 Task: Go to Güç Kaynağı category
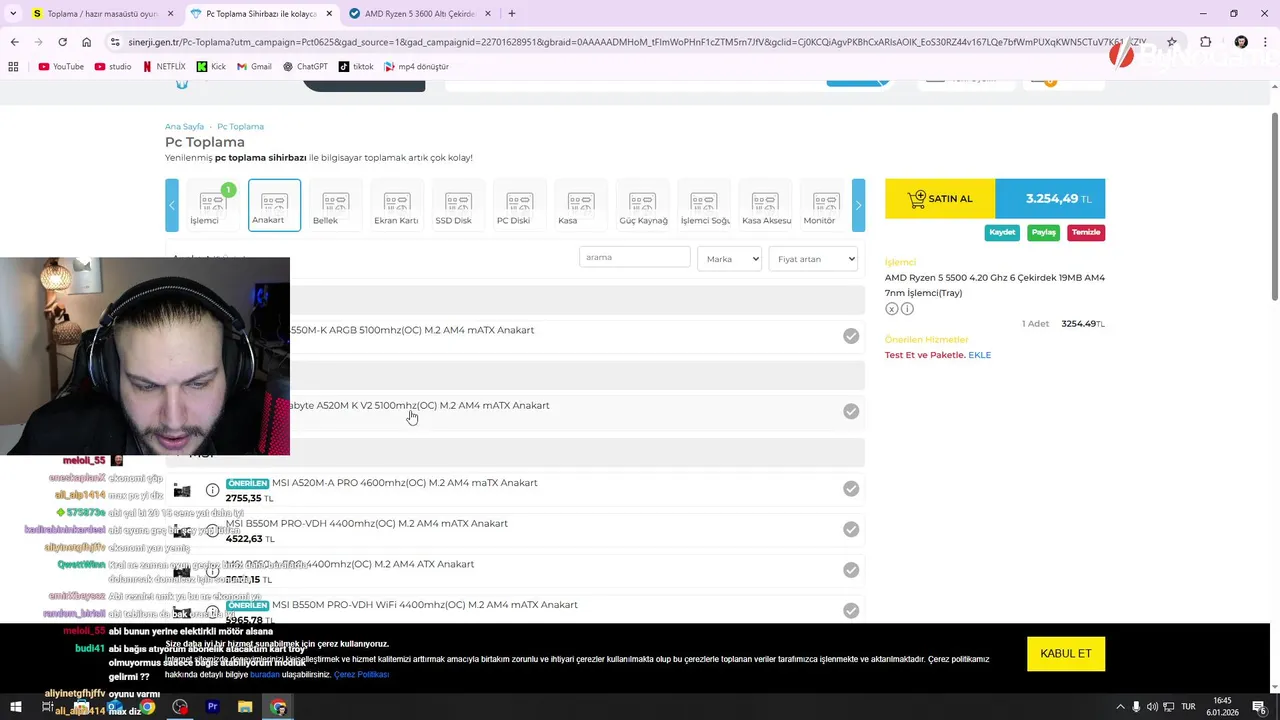[x=642, y=205]
